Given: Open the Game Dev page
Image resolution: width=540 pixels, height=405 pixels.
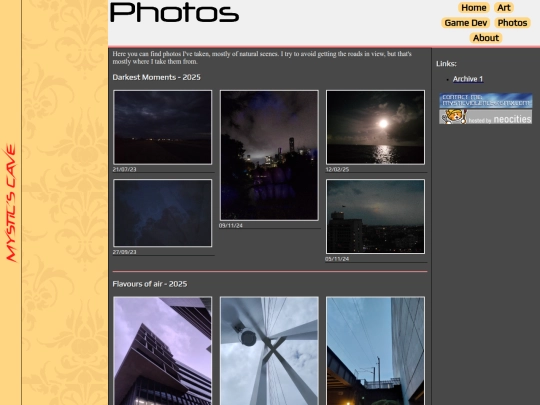Looking at the screenshot, I should (x=466, y=23).
